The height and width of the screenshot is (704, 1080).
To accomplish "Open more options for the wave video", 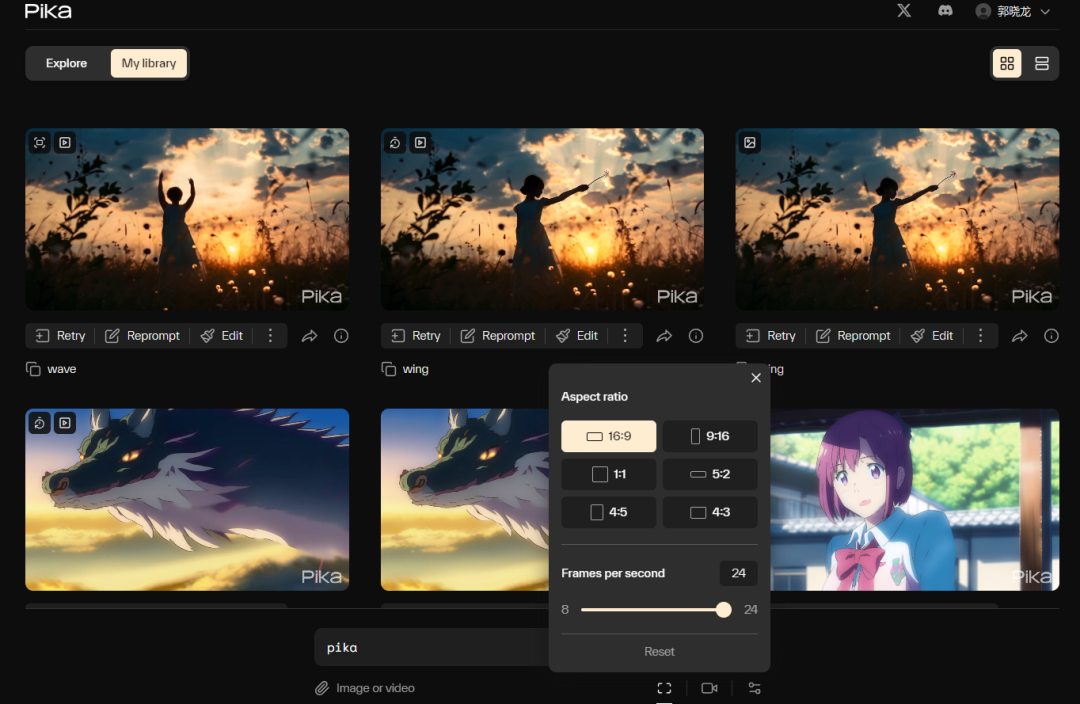I will (x=270, y=335).
